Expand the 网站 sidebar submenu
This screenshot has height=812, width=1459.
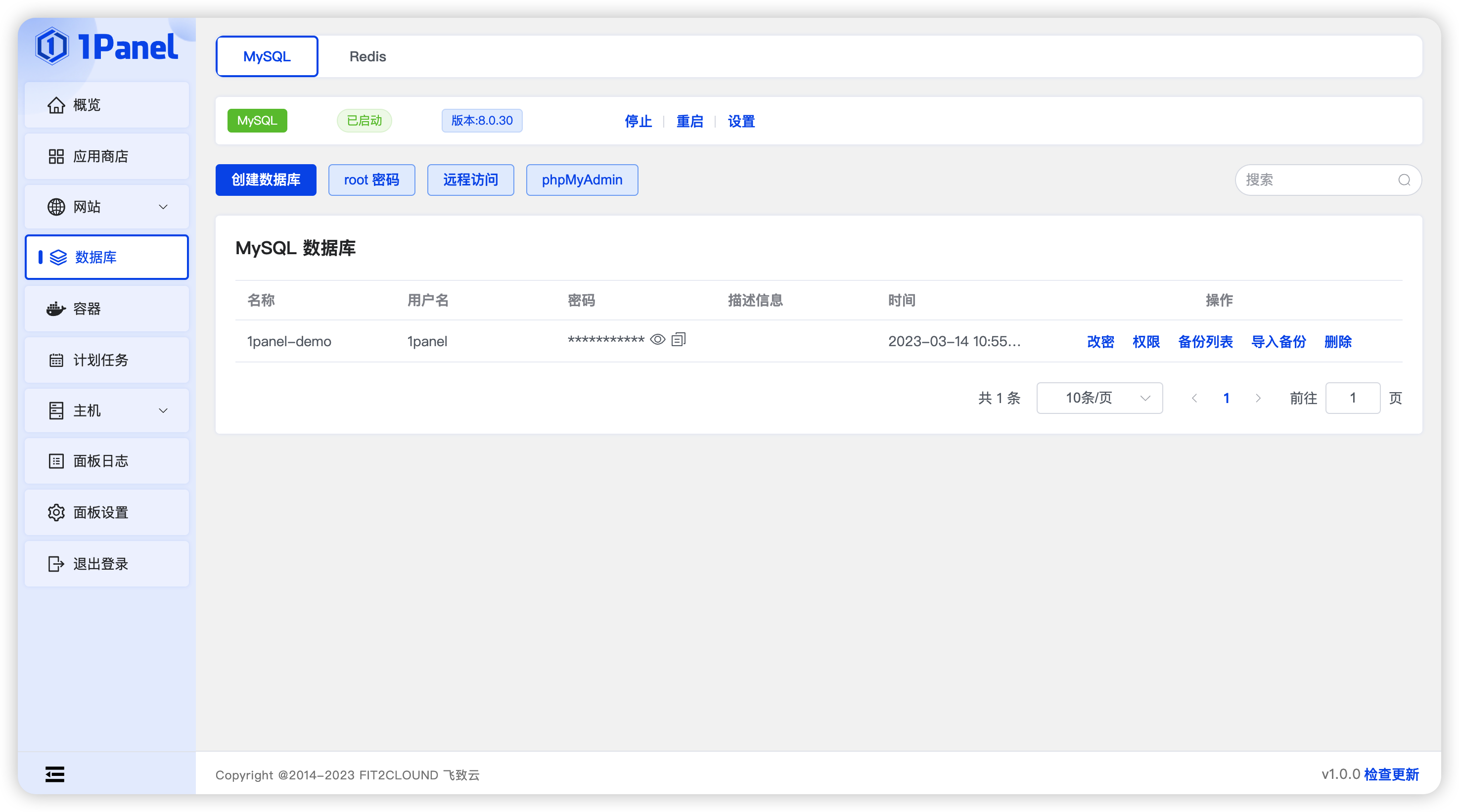tap(163, 207)
